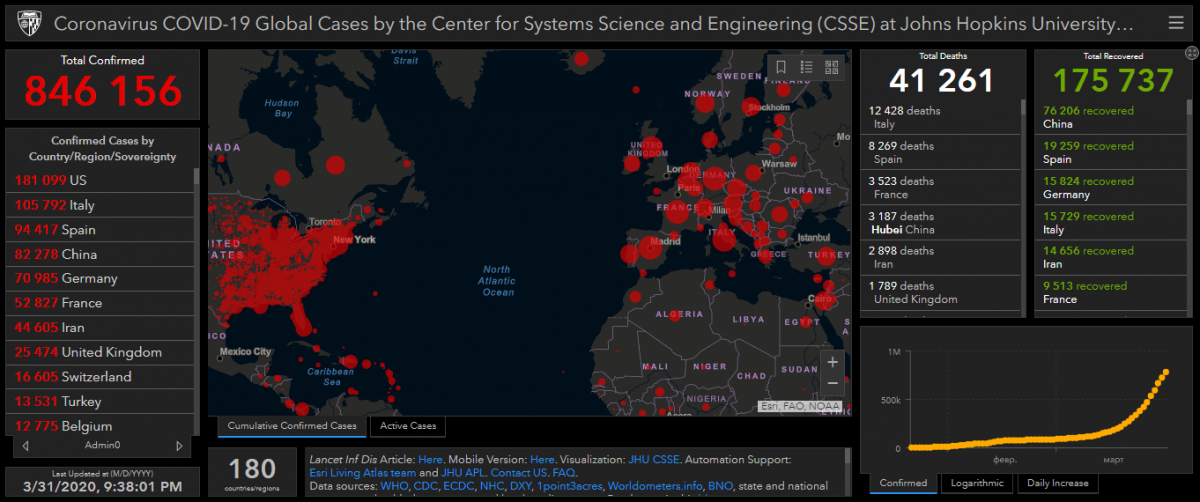Open the BNO data source link

point(720,485)
